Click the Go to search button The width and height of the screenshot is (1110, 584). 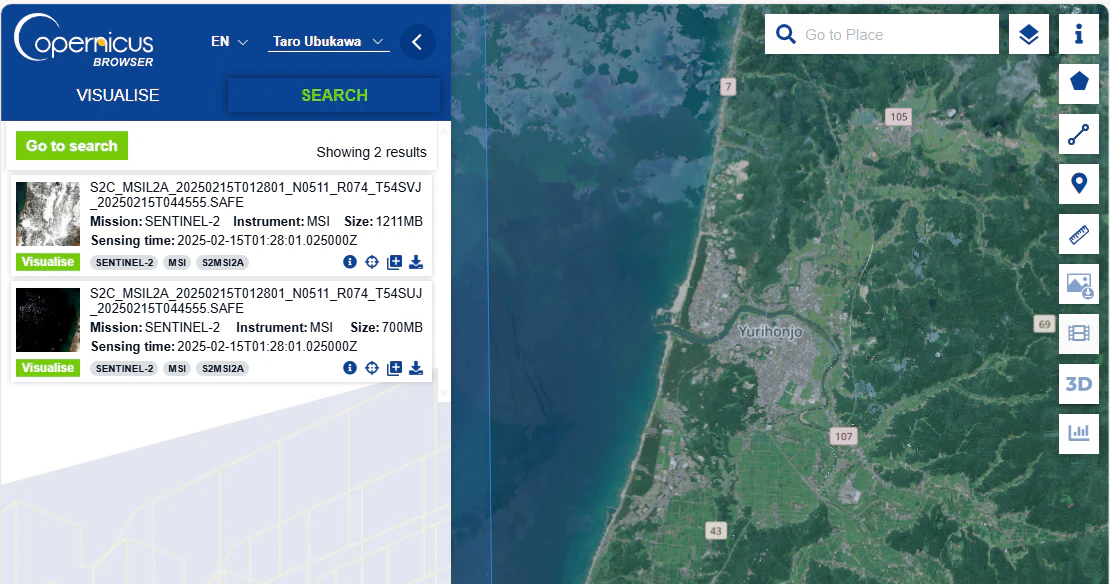71,146
